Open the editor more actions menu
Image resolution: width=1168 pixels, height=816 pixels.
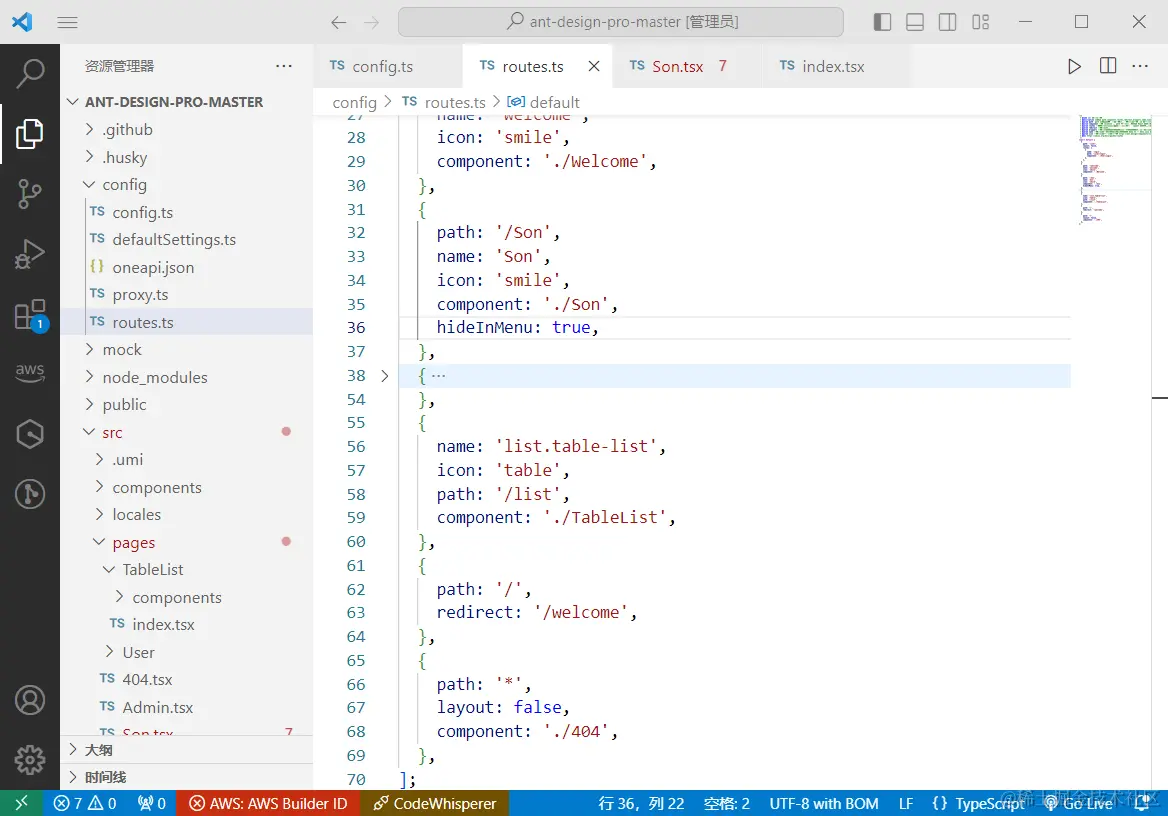(x=1140, y=66)
